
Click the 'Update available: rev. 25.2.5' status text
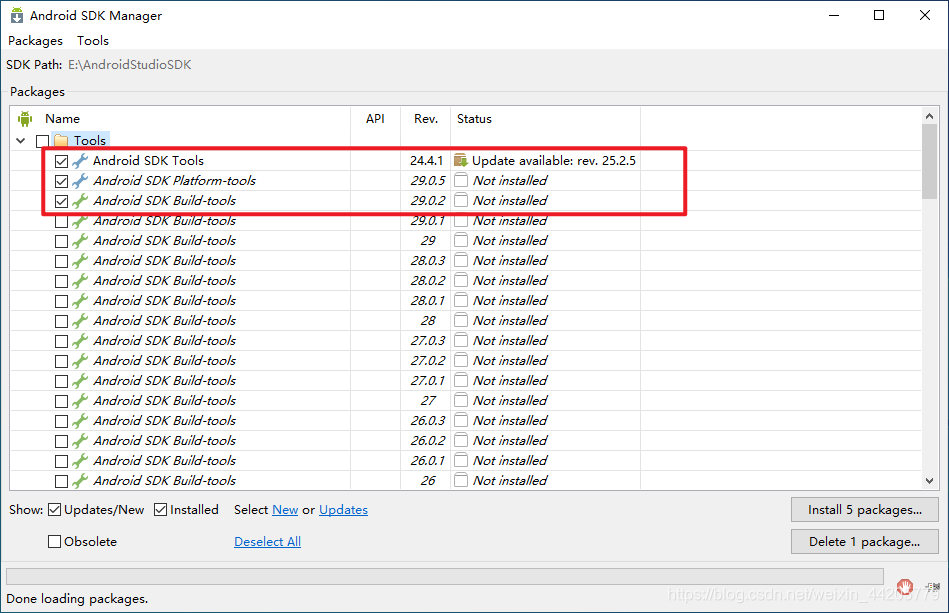(x=554, y=160)
